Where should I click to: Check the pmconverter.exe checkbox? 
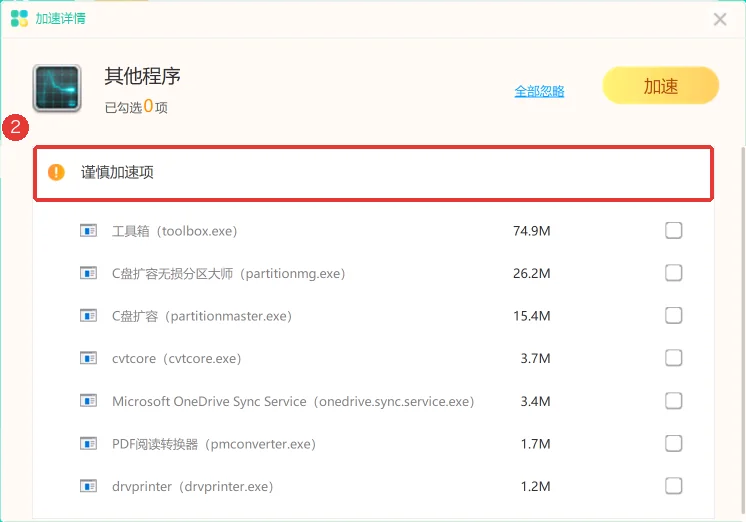pos(673,443)
